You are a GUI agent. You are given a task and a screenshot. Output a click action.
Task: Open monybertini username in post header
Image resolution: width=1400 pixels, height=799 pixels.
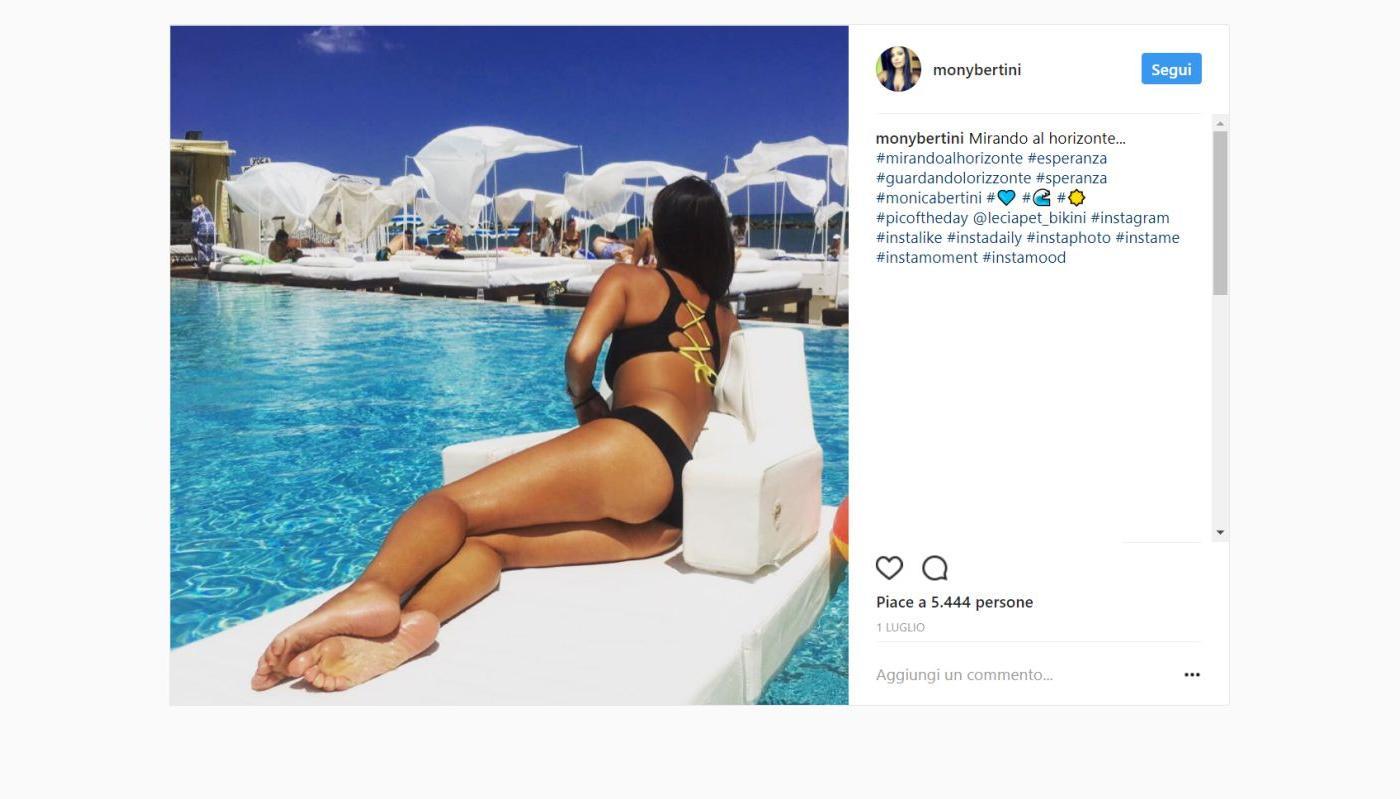pos(977,70)
